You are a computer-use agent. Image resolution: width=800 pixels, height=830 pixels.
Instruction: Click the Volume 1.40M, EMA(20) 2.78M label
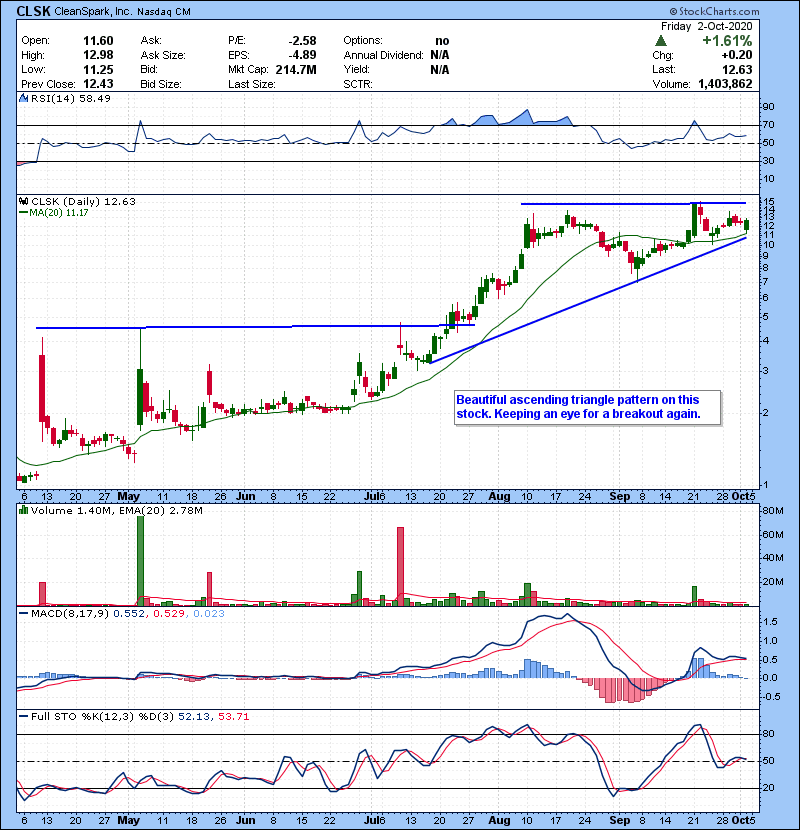[116, 511]
